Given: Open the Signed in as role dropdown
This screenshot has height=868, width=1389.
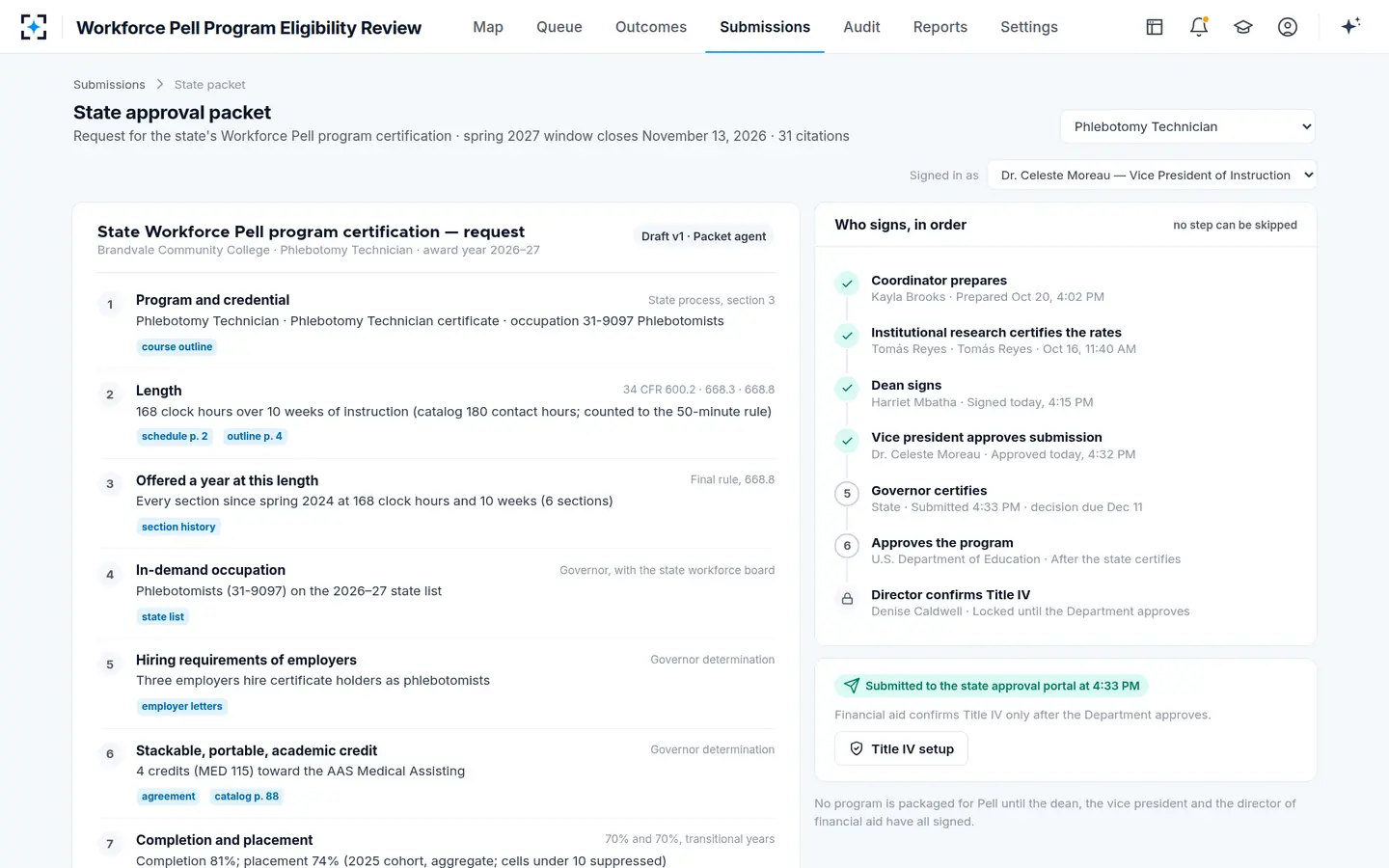Looking at the screenshot, I should tap(1152, 175).
